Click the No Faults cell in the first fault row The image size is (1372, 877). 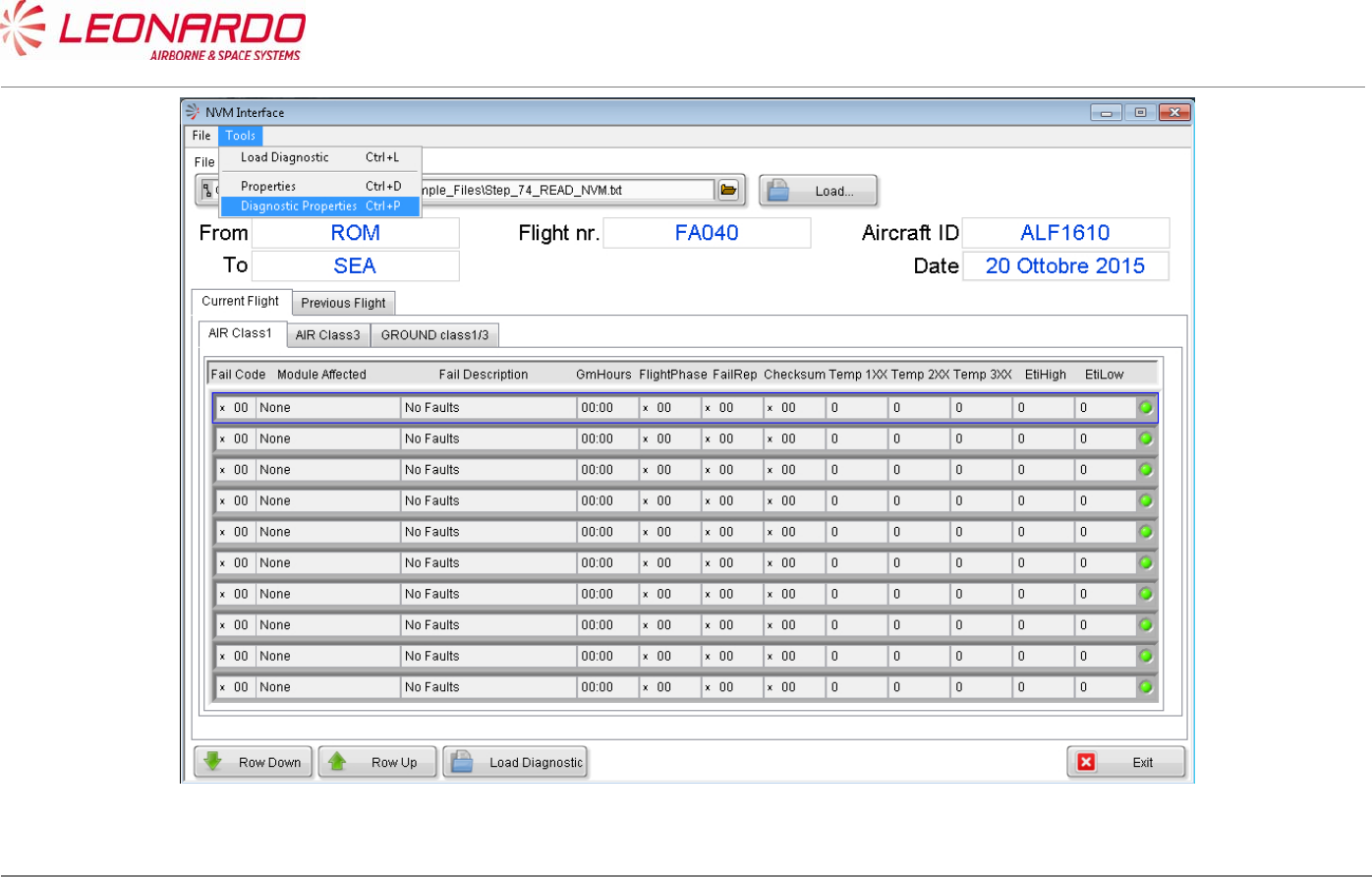pyautogui.click(x=488, y=408)
